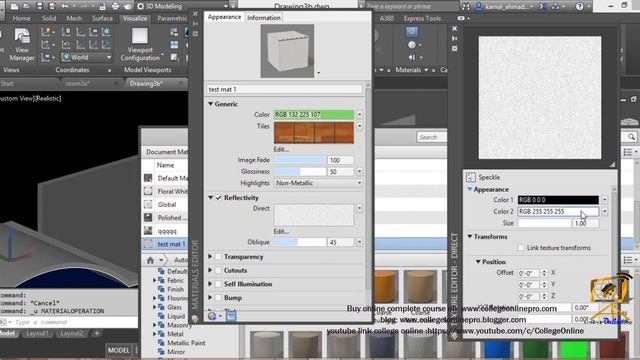Collapse the Position section in Texture Editor
The width and height of the screenshot is (640, 360).
(x=478, y=262)
